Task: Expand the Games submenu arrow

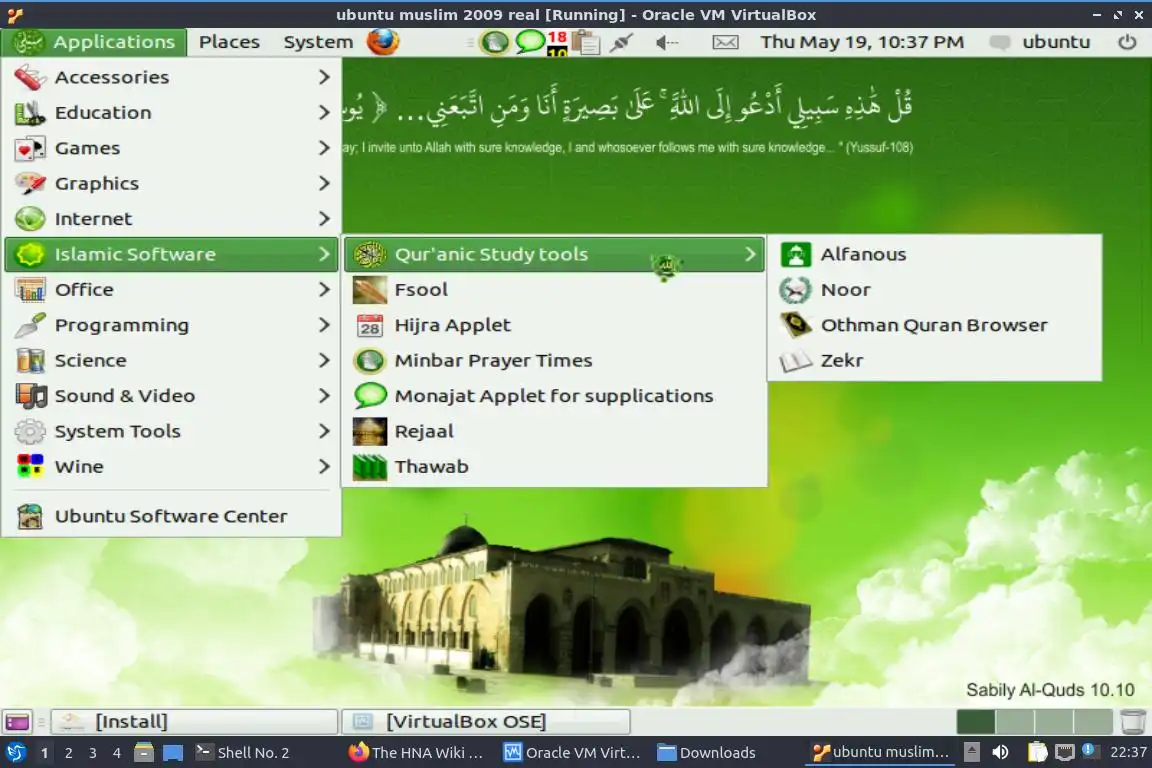Action: [x=324, y=148]
